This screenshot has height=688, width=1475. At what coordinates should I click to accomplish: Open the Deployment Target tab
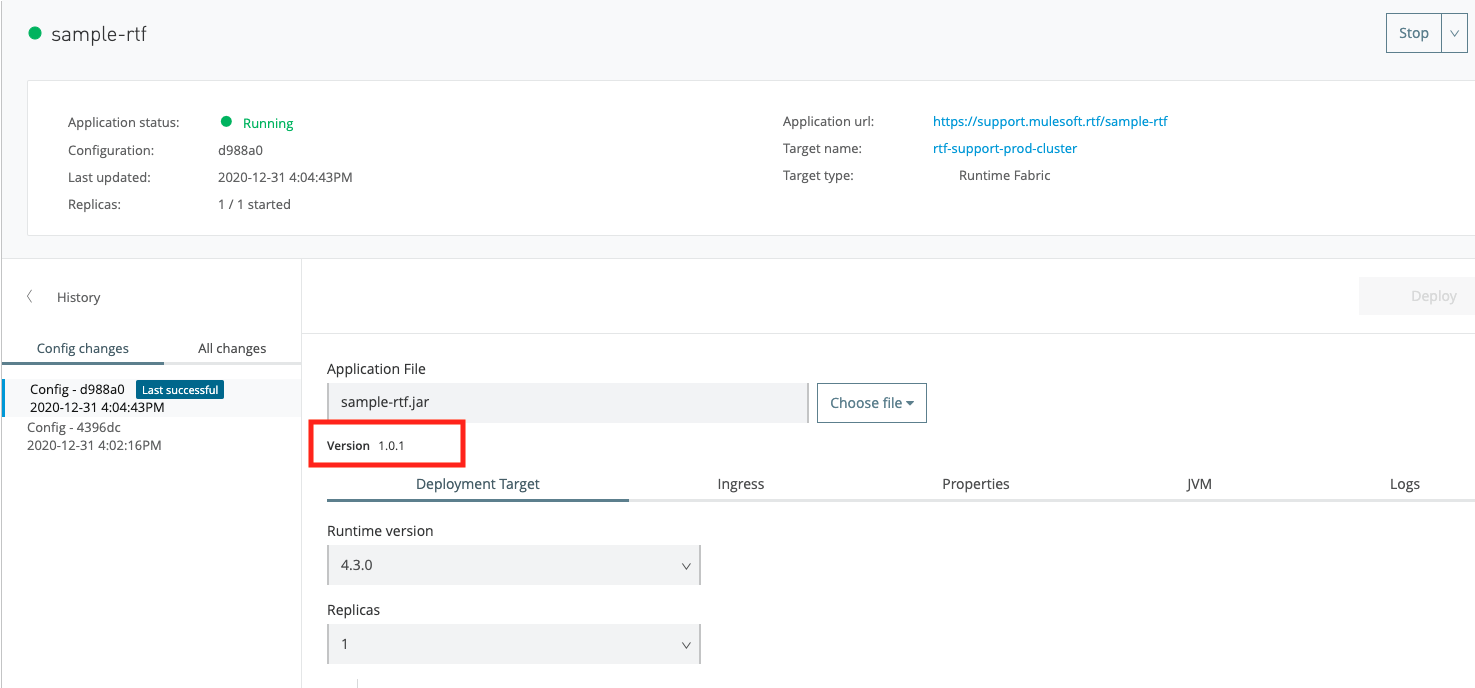click(x=477, y=484)
